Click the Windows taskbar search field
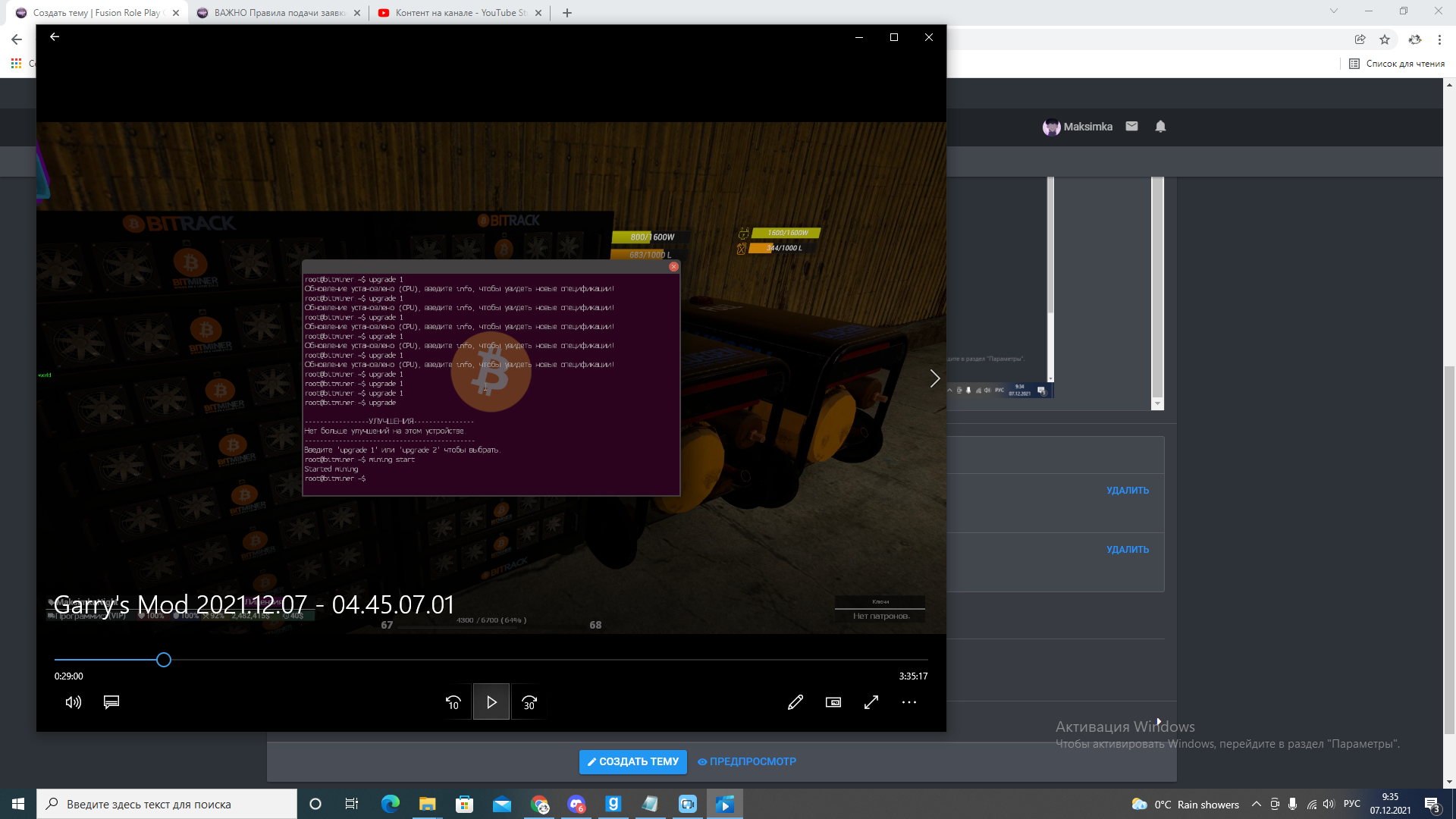 coord(167,804)
